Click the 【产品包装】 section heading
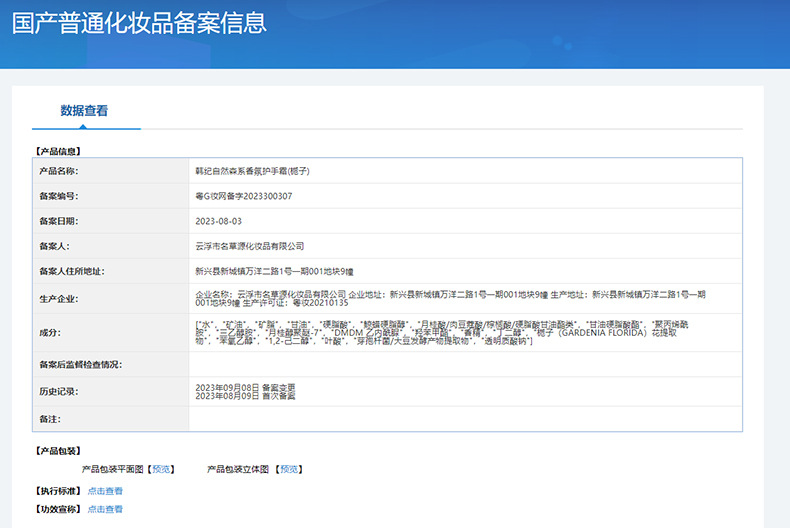 (x=58, y=451)
